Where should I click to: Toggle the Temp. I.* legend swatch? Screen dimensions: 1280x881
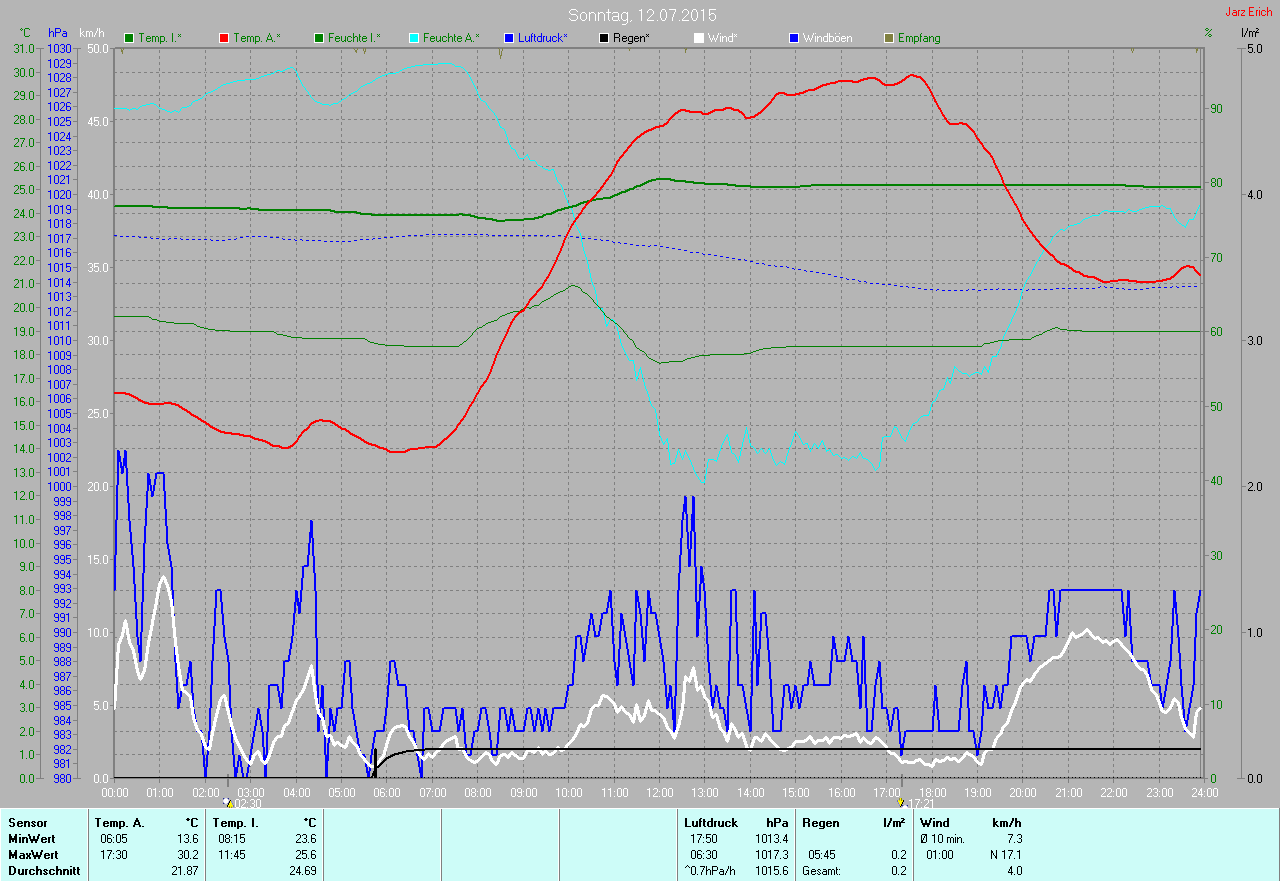pos(129,38)
